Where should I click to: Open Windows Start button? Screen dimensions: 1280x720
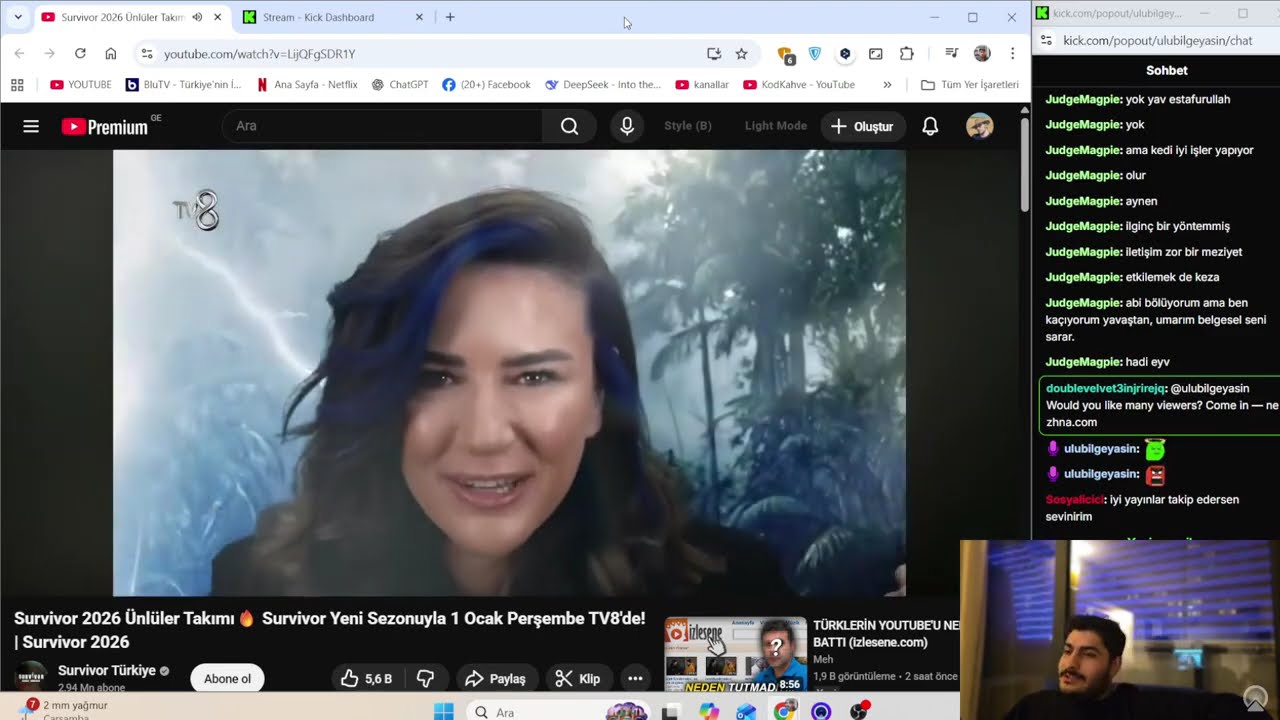[x=443, y=711]
